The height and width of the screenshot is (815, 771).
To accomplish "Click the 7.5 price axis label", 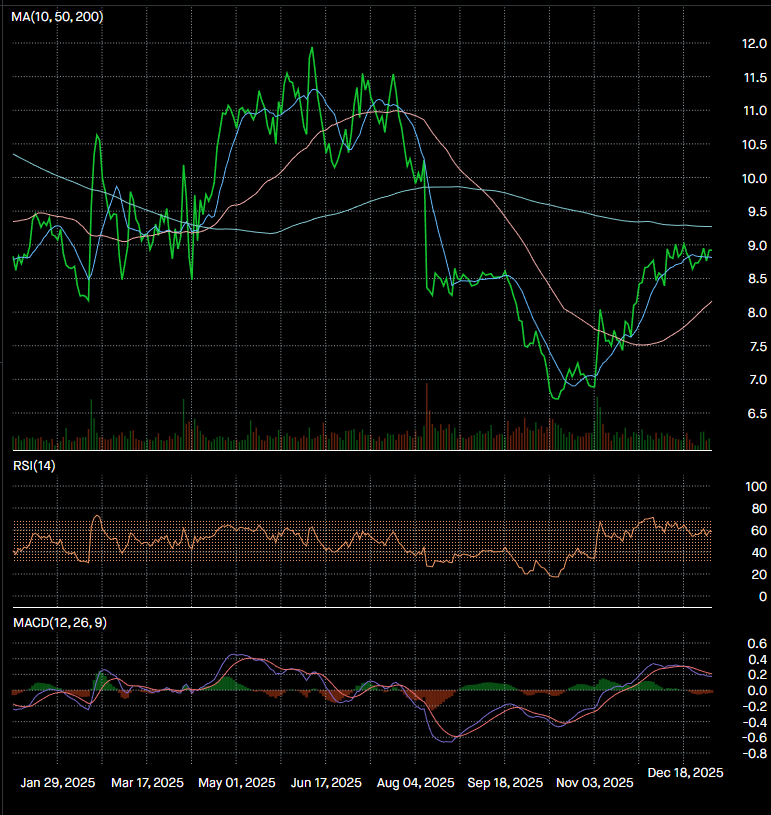I will pyautogui.click(x=758, y=347).
